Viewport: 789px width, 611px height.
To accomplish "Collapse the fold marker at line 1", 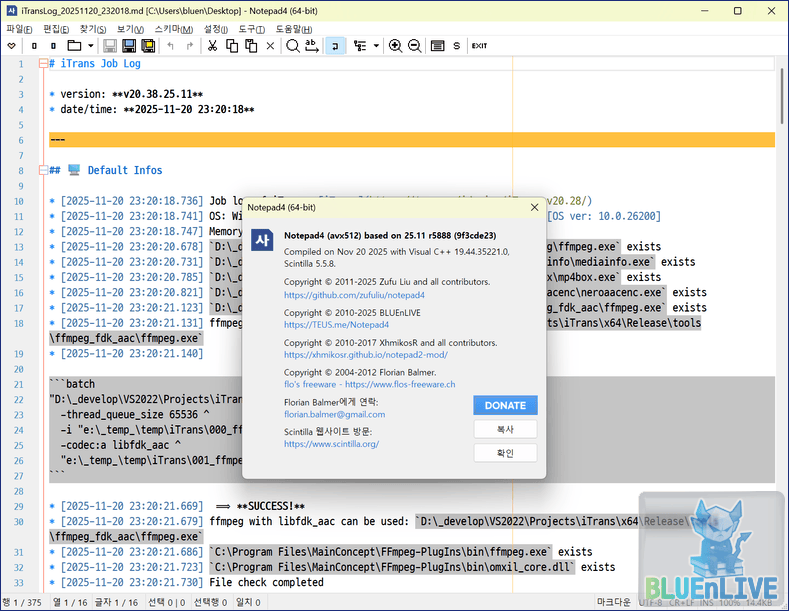I will [42, 64].
